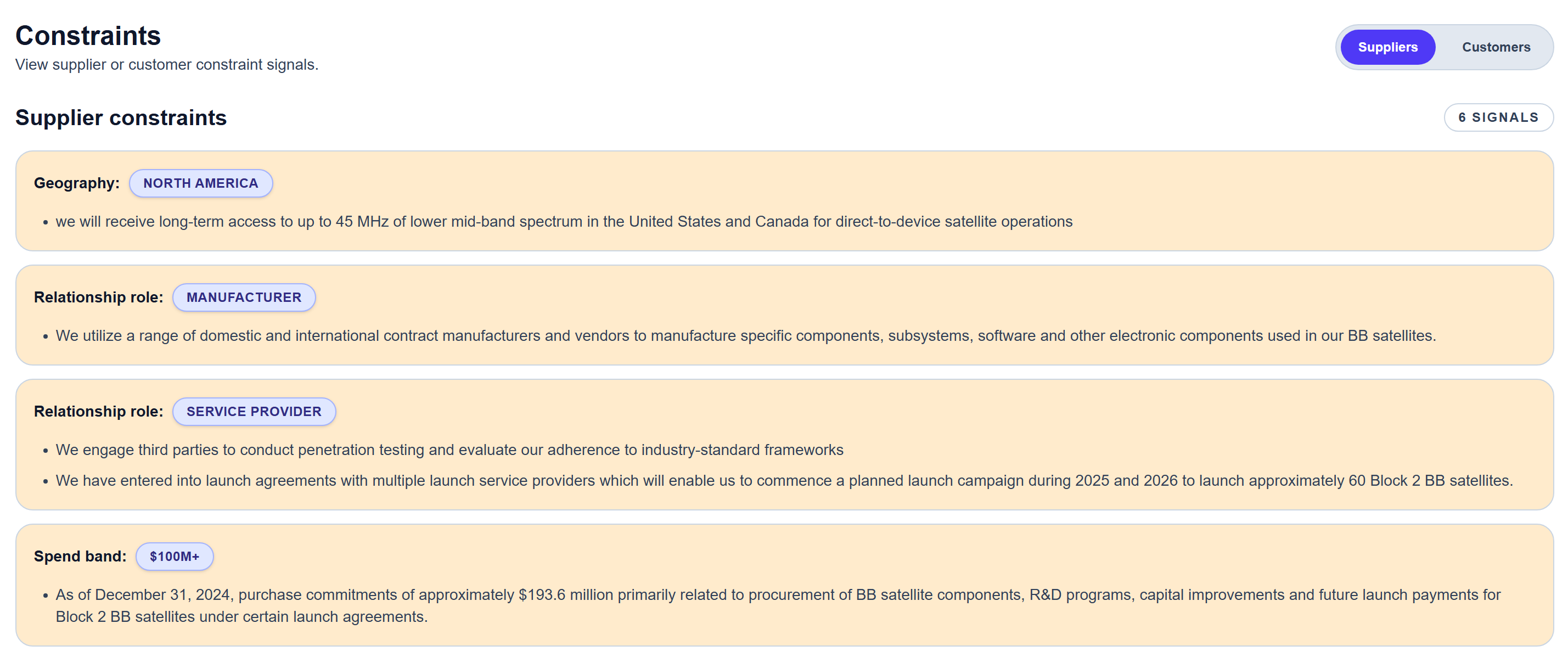This screenshot has width=1568, height=657.
Task: Click the Geography label
Action: tap(77, 183)
